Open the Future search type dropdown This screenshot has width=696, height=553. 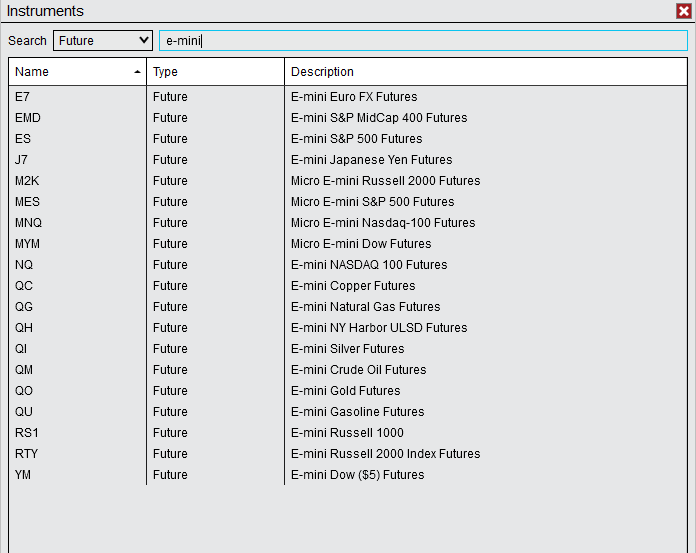point(103,41)
